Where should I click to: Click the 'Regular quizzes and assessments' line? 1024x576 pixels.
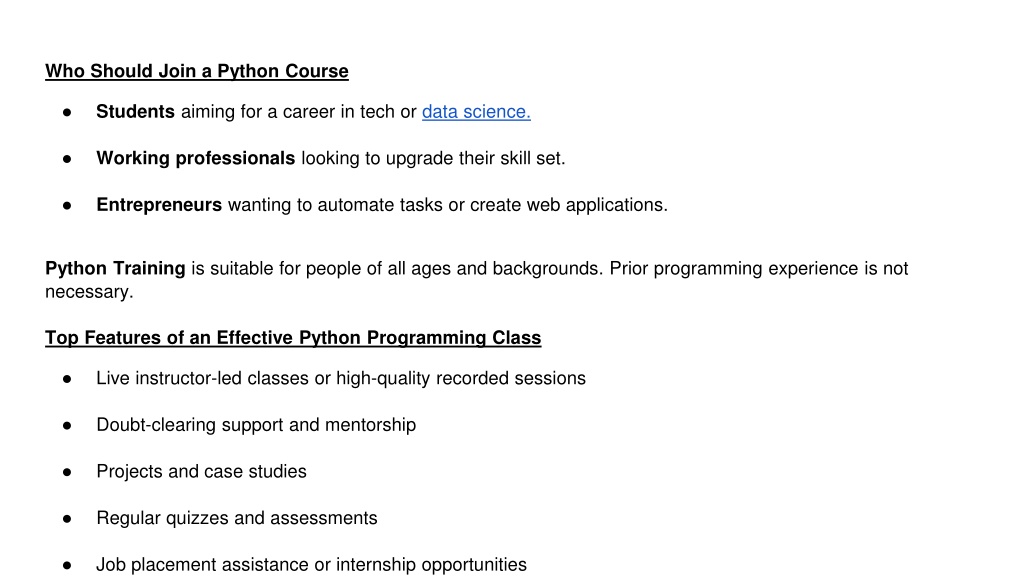coord(237,518)
